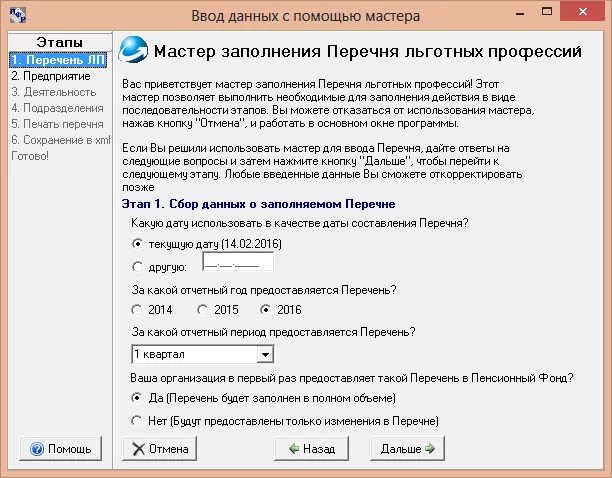Select step '2. Предприятие' in stages list
This screenshot has width=612, height=478.
coord(51,76)
